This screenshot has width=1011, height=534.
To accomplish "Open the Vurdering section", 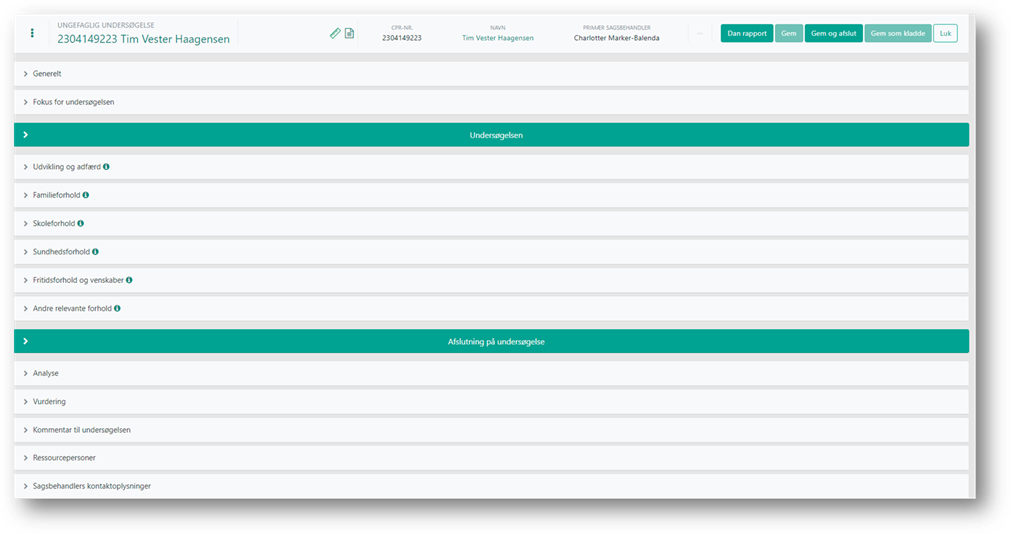I will pos(49,401).
